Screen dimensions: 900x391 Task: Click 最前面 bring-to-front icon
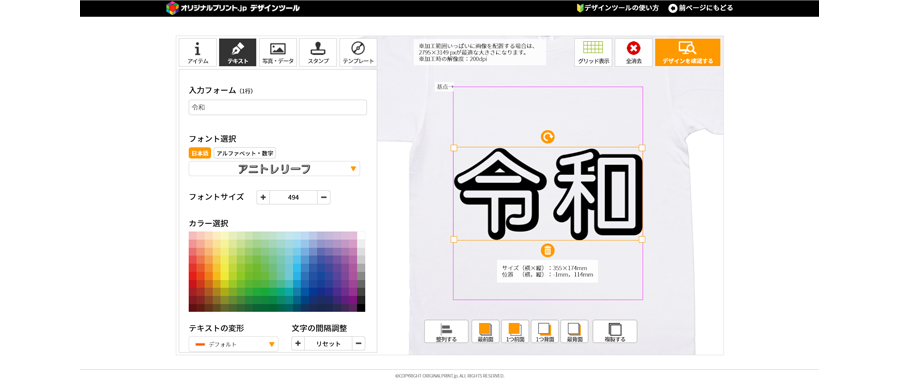coord(485,332)
